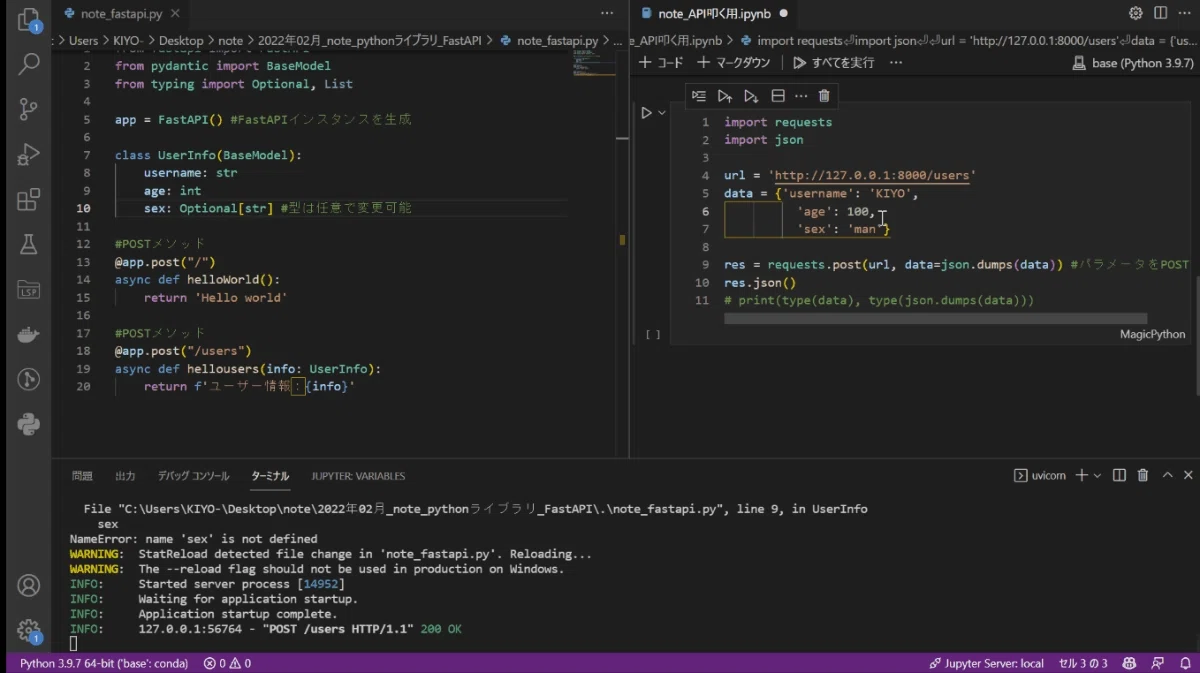The width and height of the screenshot is (1200, 673).
Task: Select the uvicorn terminal entry
Action: tap(1040, 475)
